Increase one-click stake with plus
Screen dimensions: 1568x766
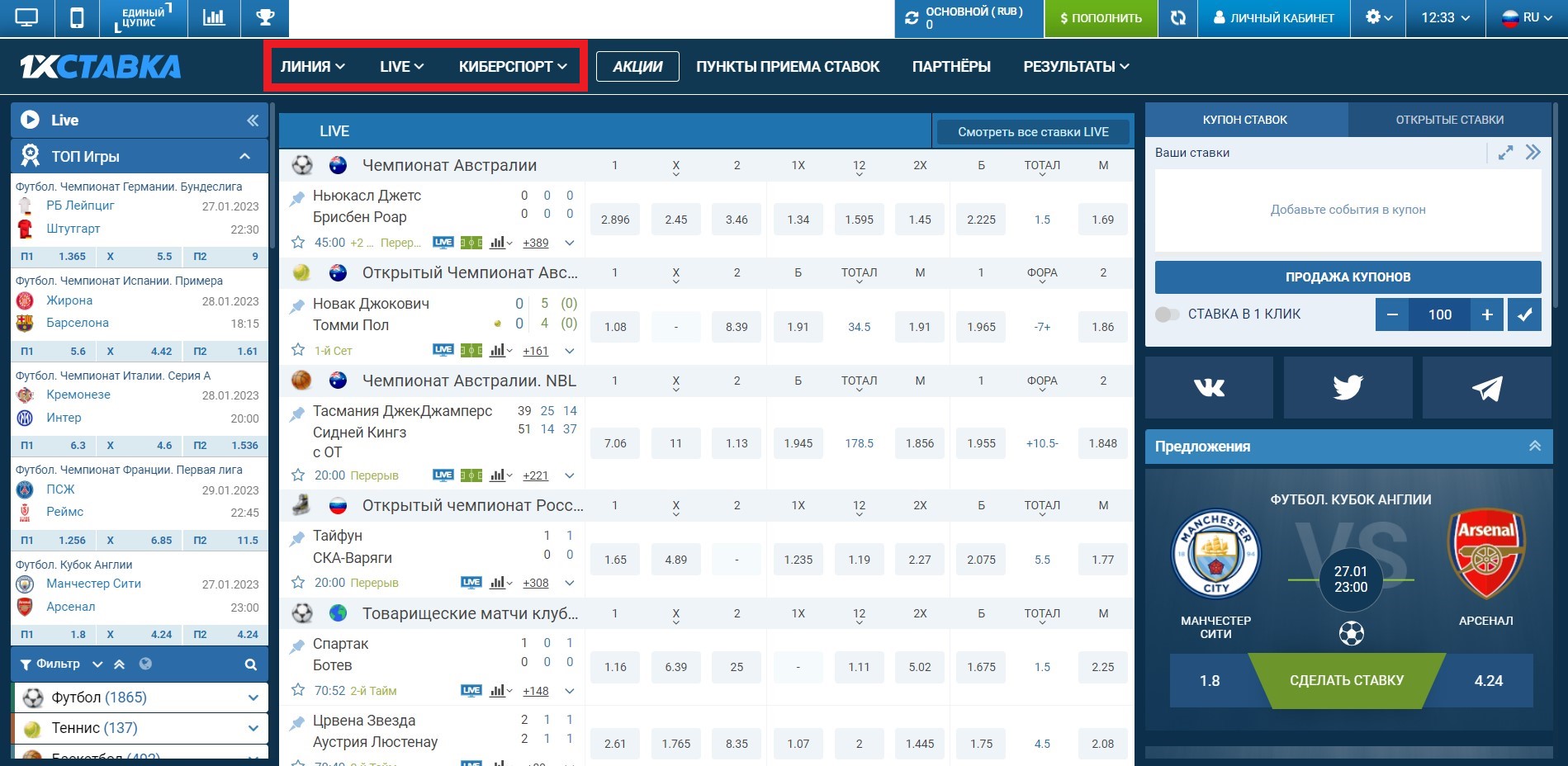tap(1487, 314)
